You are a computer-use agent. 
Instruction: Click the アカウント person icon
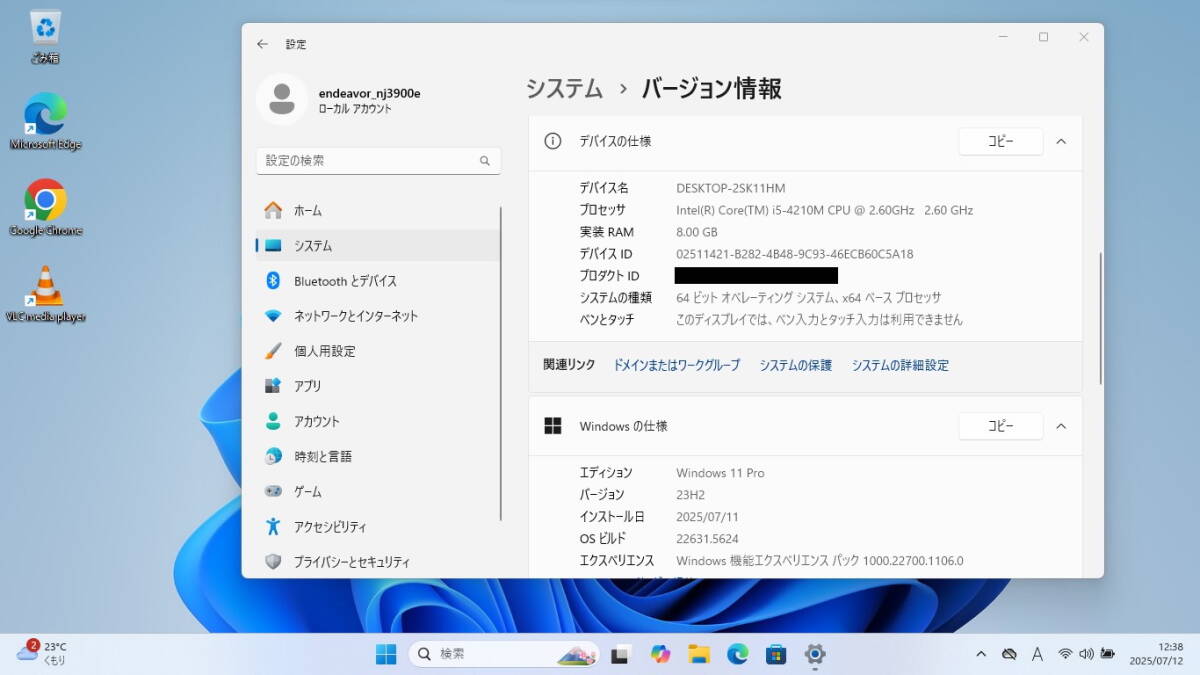click(x=273, y=421)
